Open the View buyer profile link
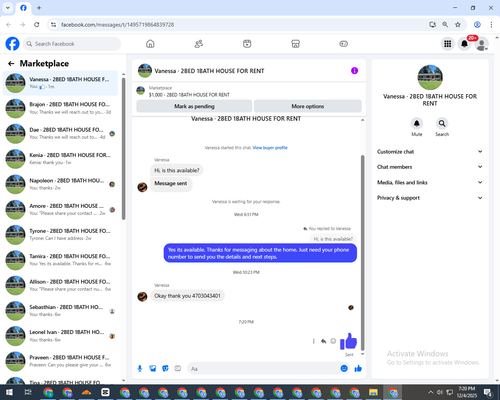500x400 pixels. pos(270,148)
